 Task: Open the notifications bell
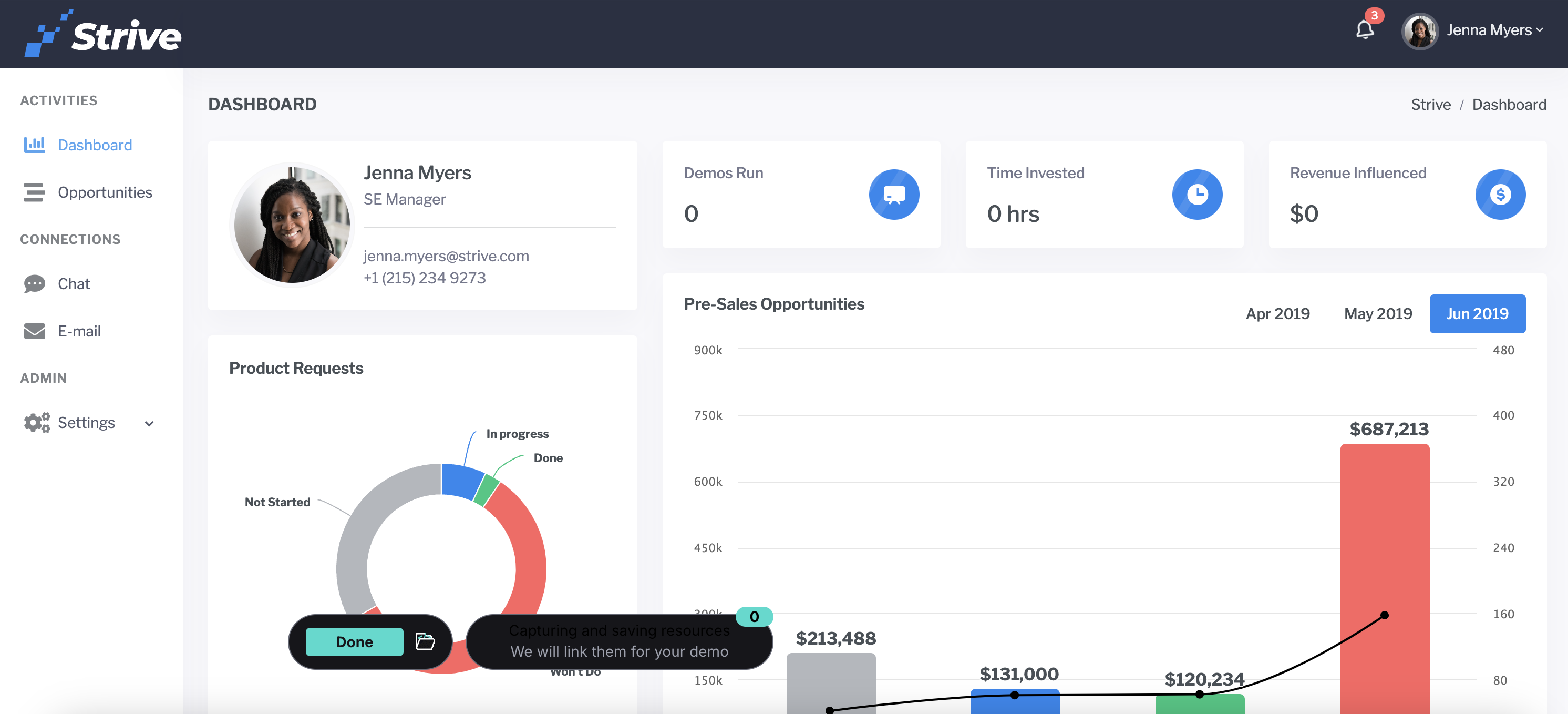[x=1365, y=29]
